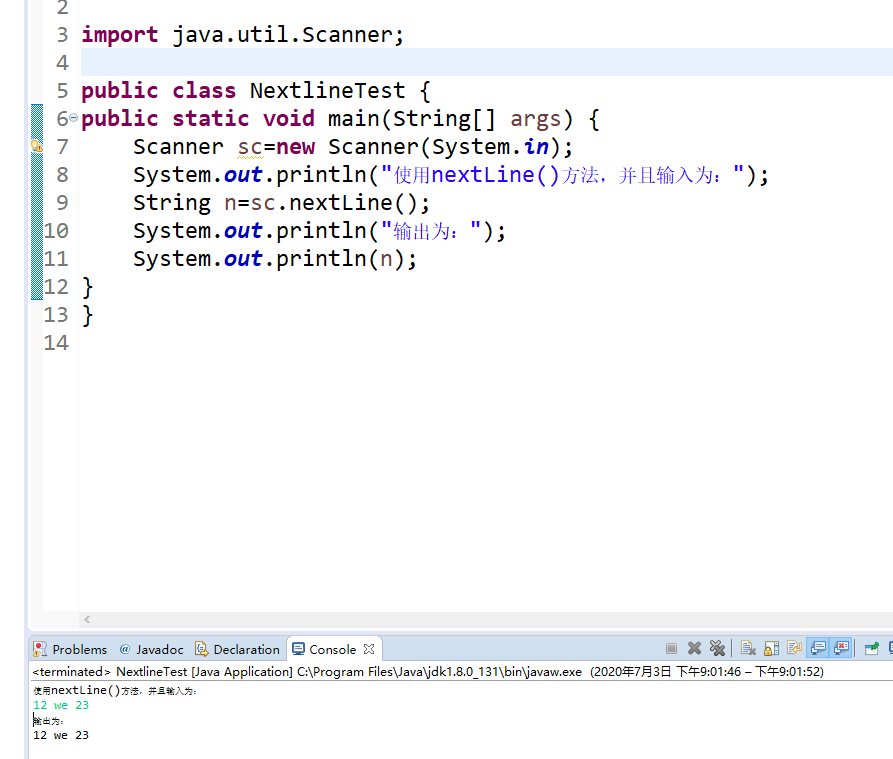Switch to the Problems tab

pyautogui.click(x=71, y=649)
